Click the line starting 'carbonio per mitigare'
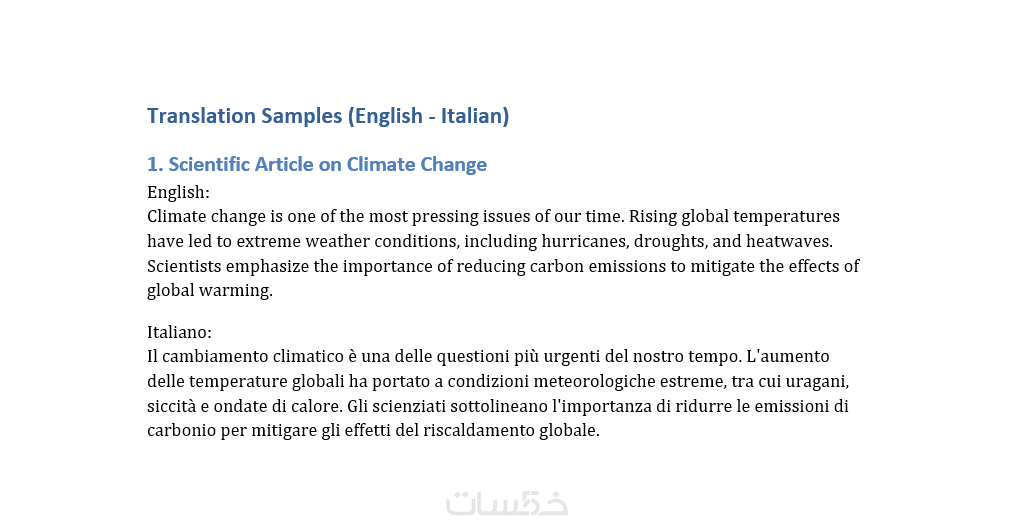This screenshot has height=527, width=1015. click(373, 432)
